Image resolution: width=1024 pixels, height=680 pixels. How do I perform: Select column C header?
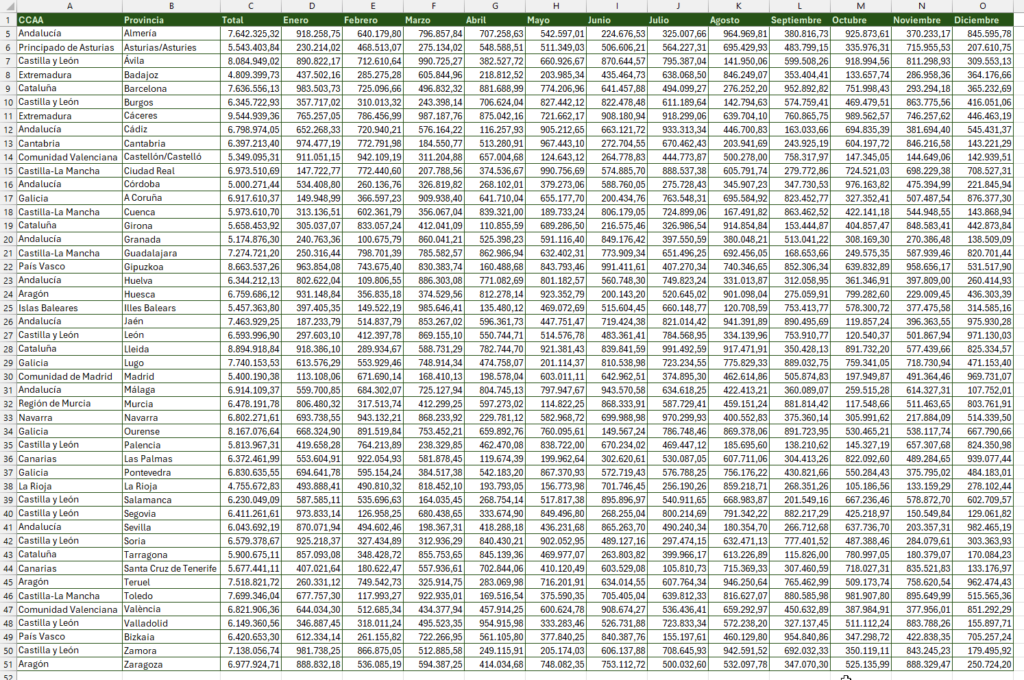[251, 6]
